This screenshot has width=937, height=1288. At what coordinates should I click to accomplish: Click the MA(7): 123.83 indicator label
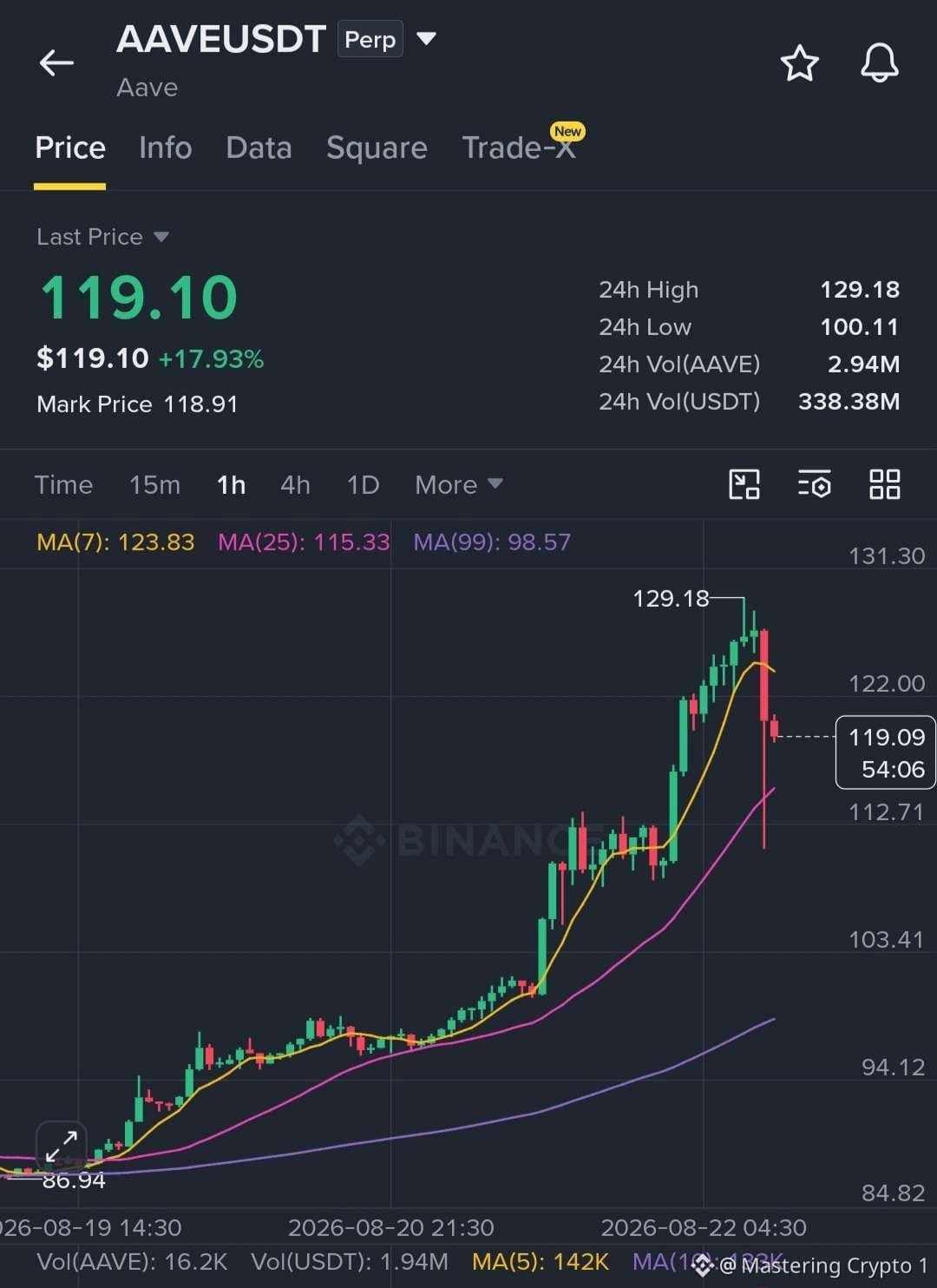pos(115,542)
